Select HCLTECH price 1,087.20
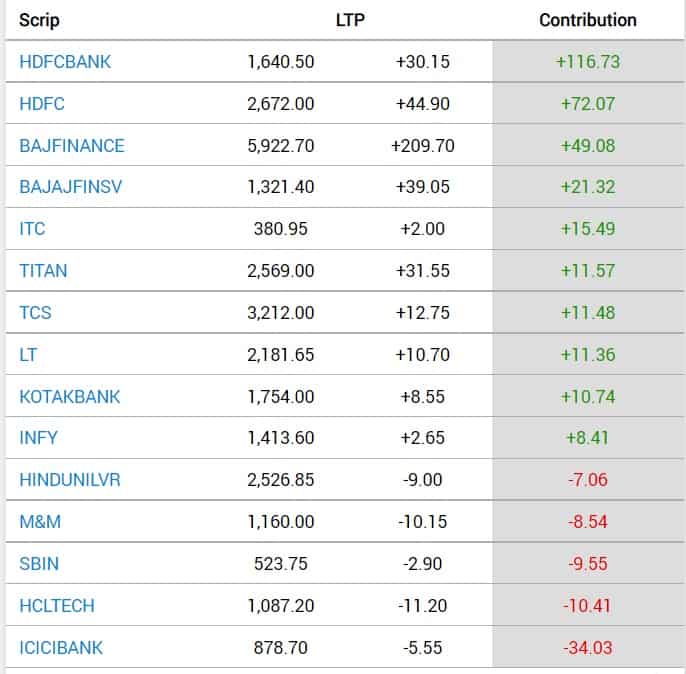The width and height of the screenshot is (686, 674). pyautogui.click(x=281, y=606)
